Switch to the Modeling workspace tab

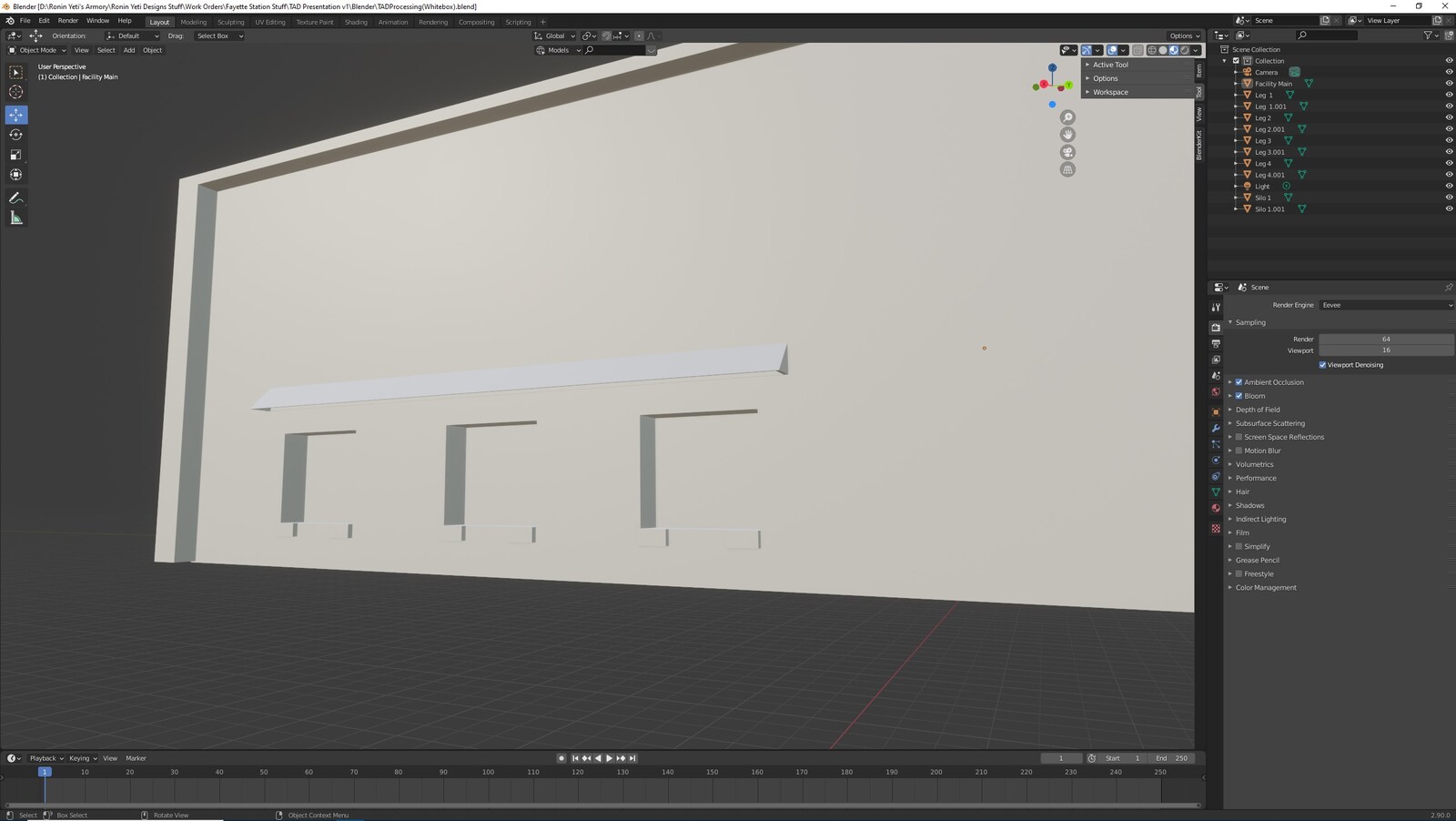coord(193,22)
